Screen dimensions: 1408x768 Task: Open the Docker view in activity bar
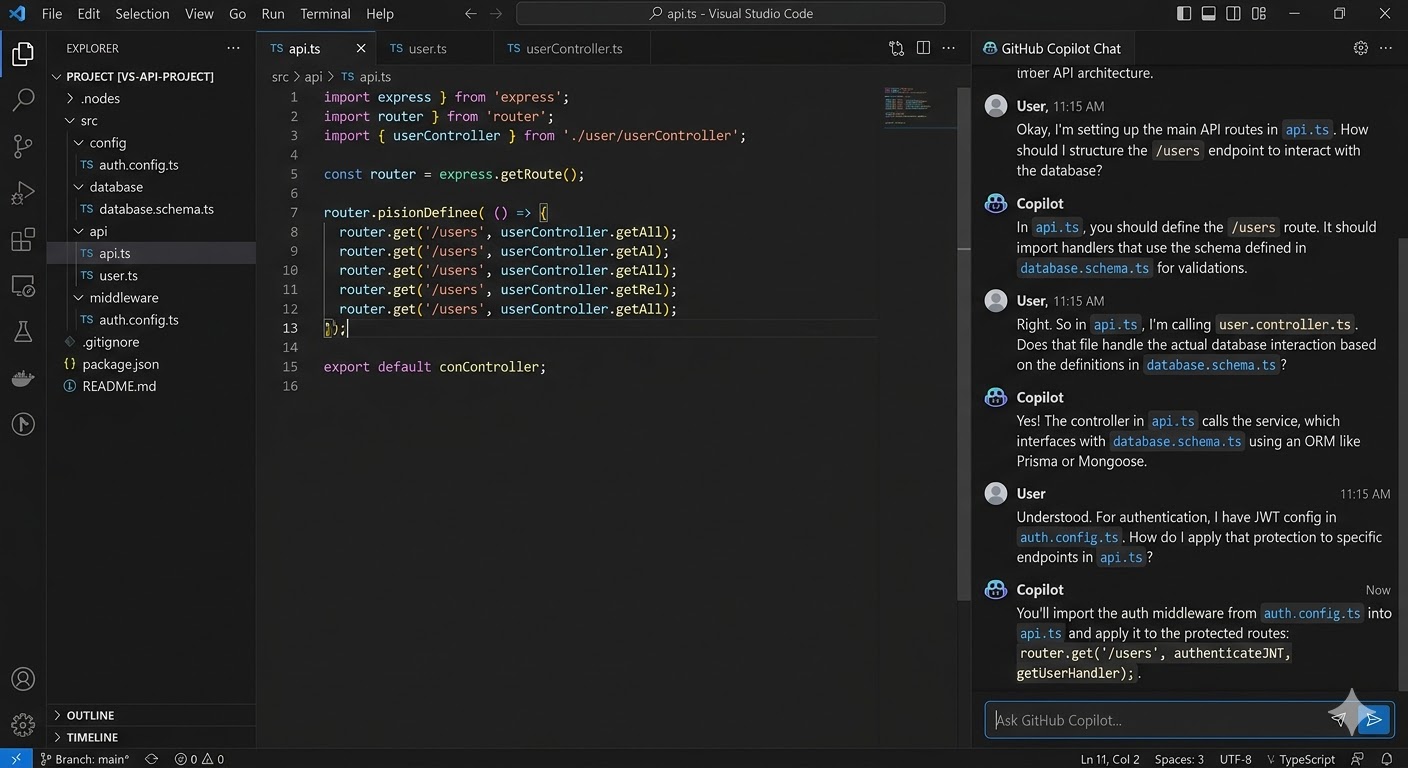point(23,379)
